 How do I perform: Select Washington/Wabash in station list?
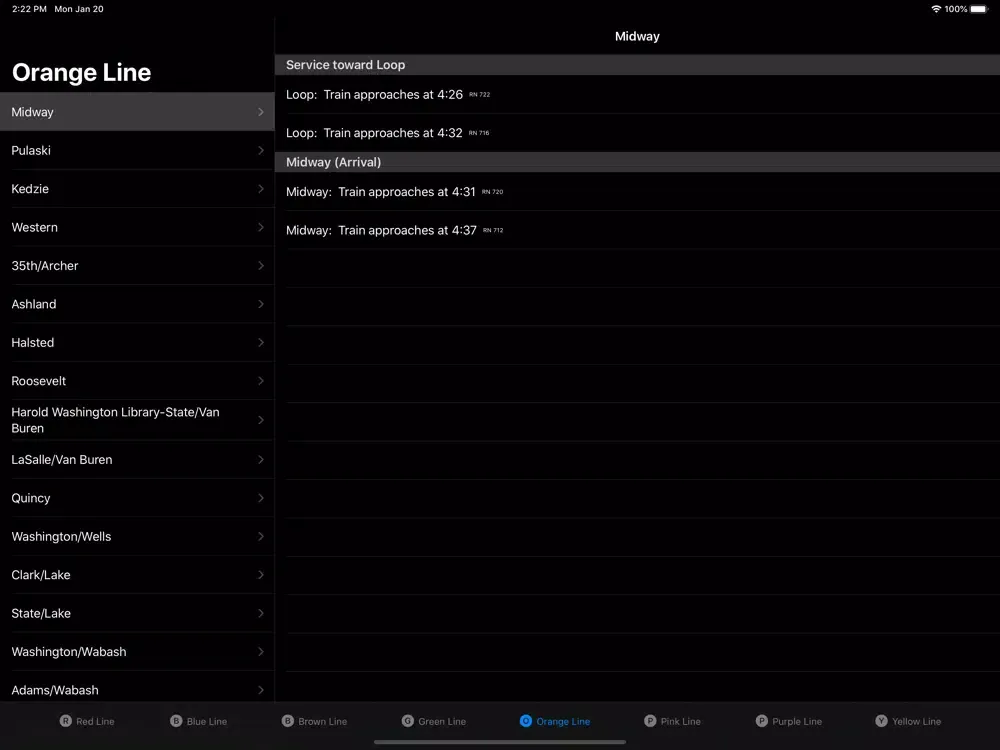(137, 652)
